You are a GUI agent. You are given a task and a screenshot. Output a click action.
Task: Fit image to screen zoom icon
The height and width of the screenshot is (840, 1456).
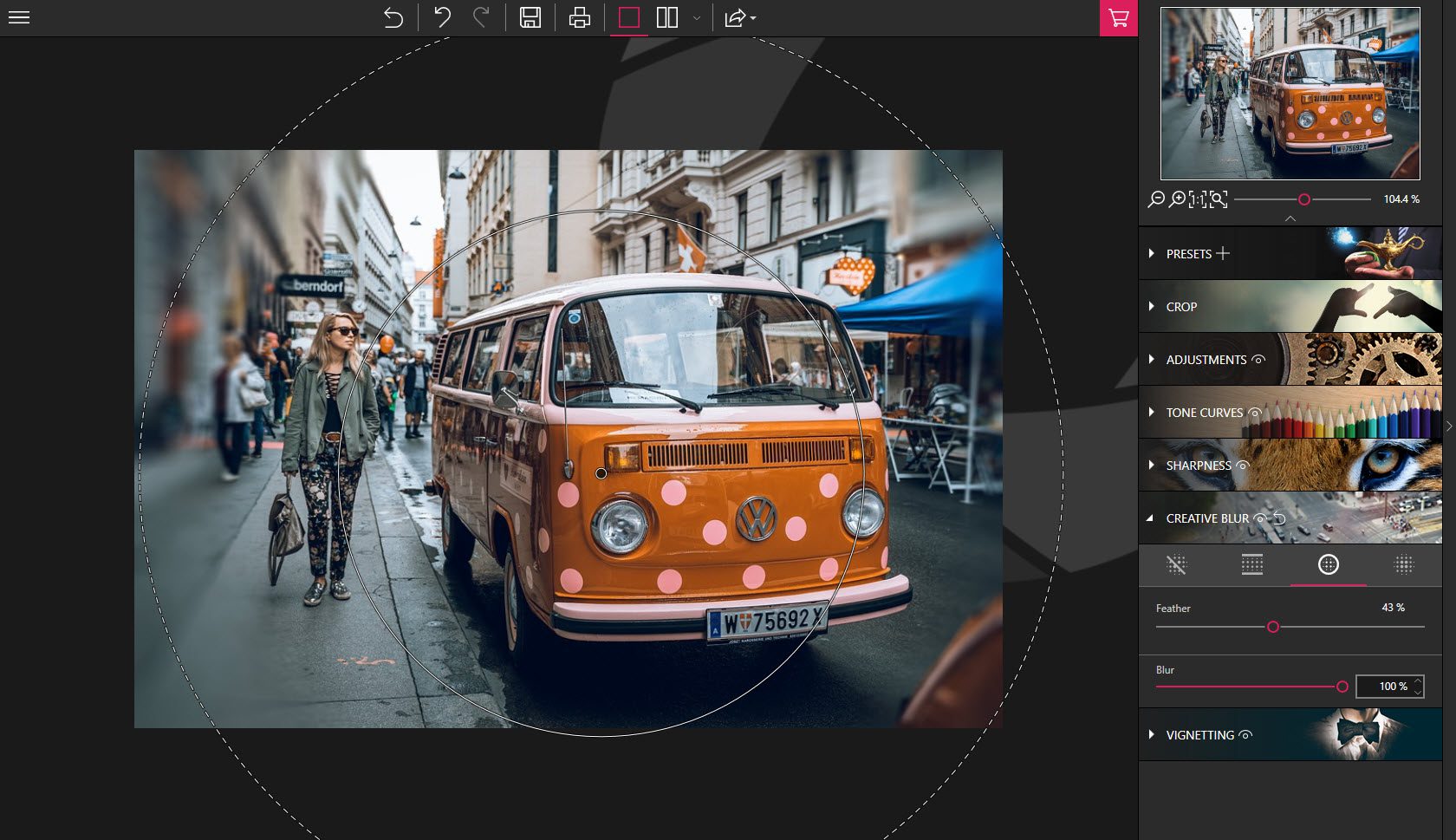pos(1219,199)
